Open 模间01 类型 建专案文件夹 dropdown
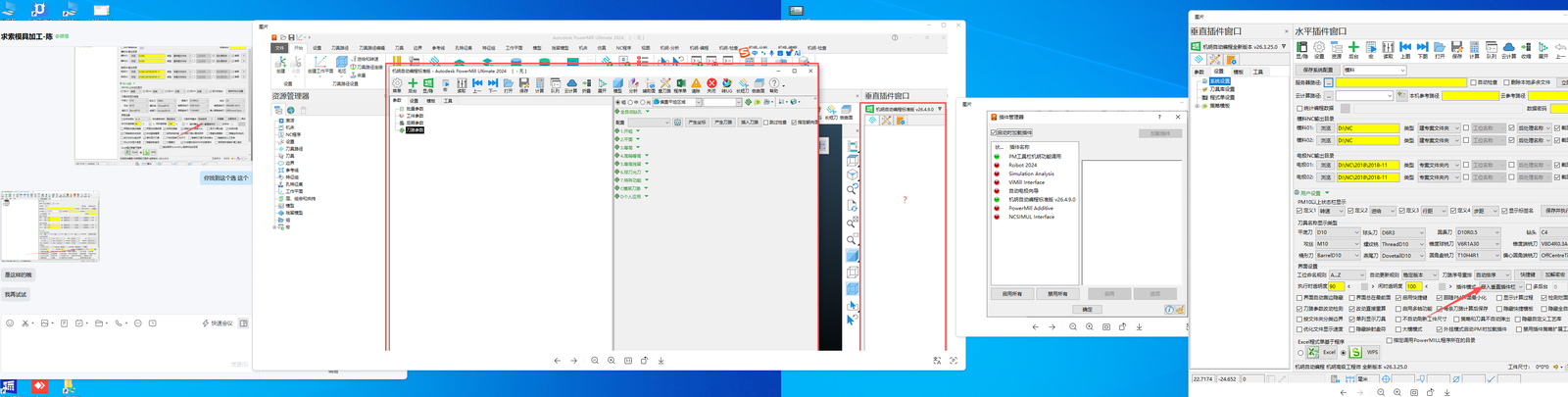Screen dimensions: 1568x397 coord(1439,128)
